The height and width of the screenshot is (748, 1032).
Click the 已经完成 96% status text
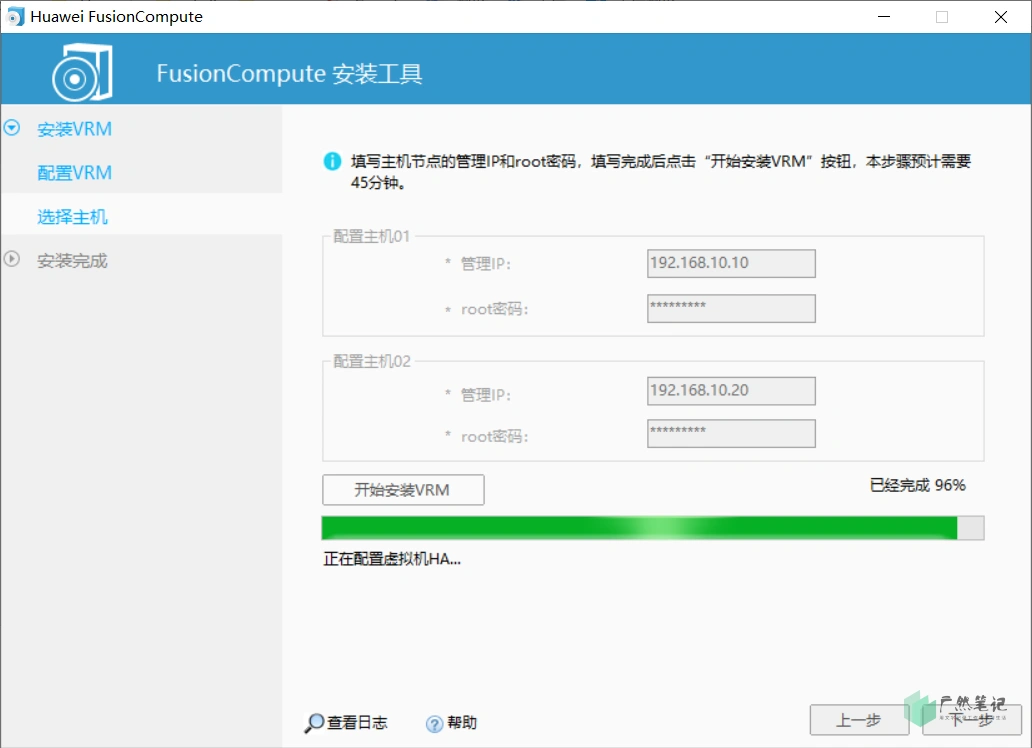pos(917,485)
